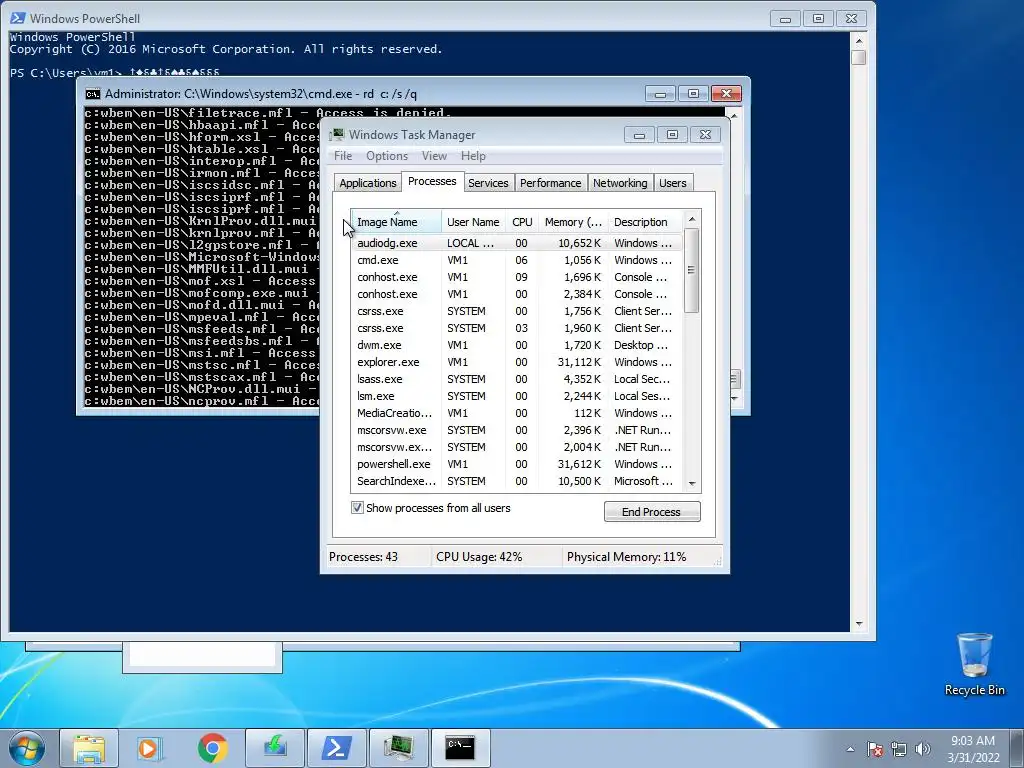
Task: Uncheck Show processes from all users
Action: point(357,507)
